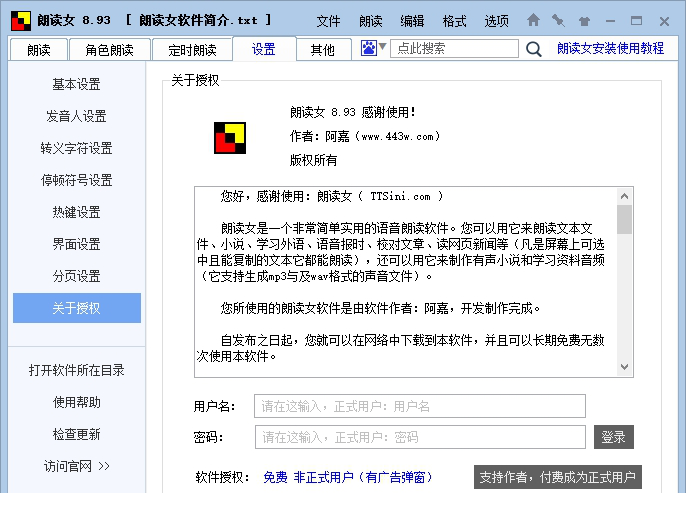Click the 密码 input field
This screenshot has width=686, height=512.
420,437
